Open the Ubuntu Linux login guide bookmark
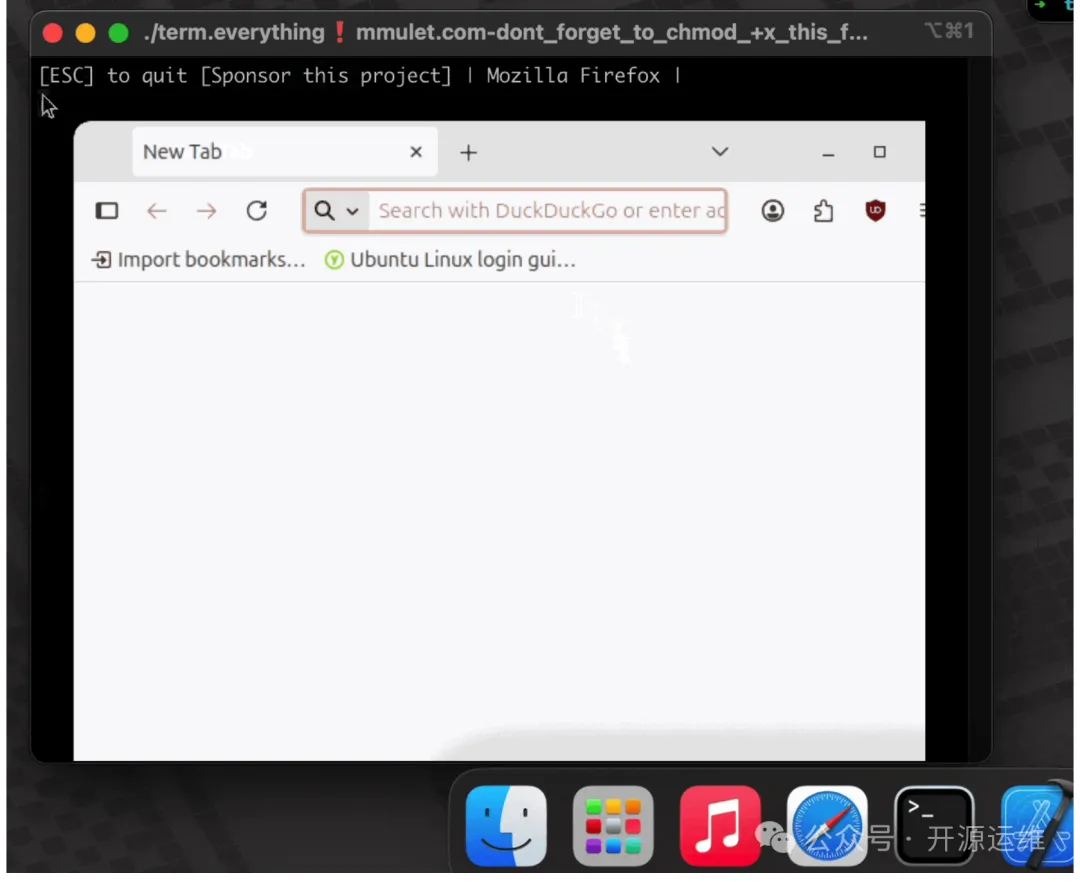Viewport: 1080px width, 882px height. 451,260
